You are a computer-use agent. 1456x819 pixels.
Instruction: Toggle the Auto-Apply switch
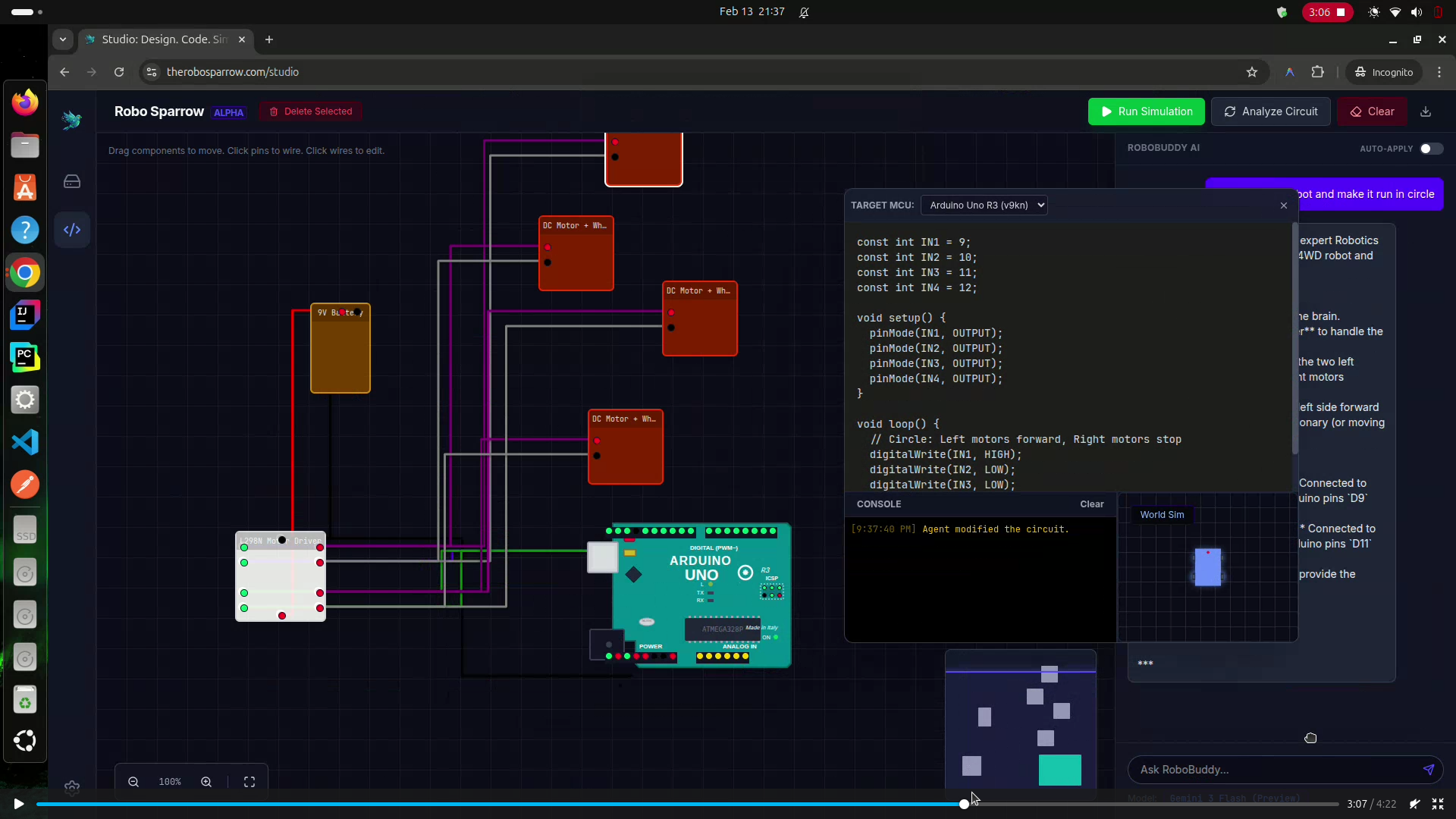point(1430,149)
